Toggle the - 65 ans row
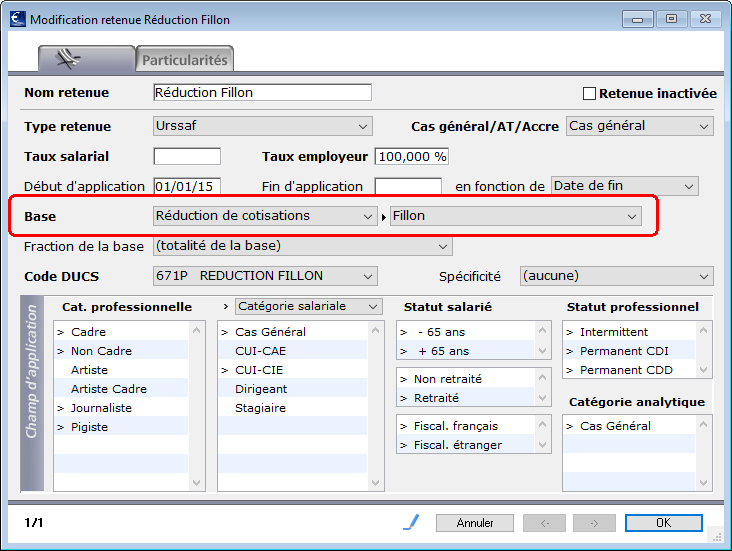This screenshot has width=732, height=551. click(465, 332)
